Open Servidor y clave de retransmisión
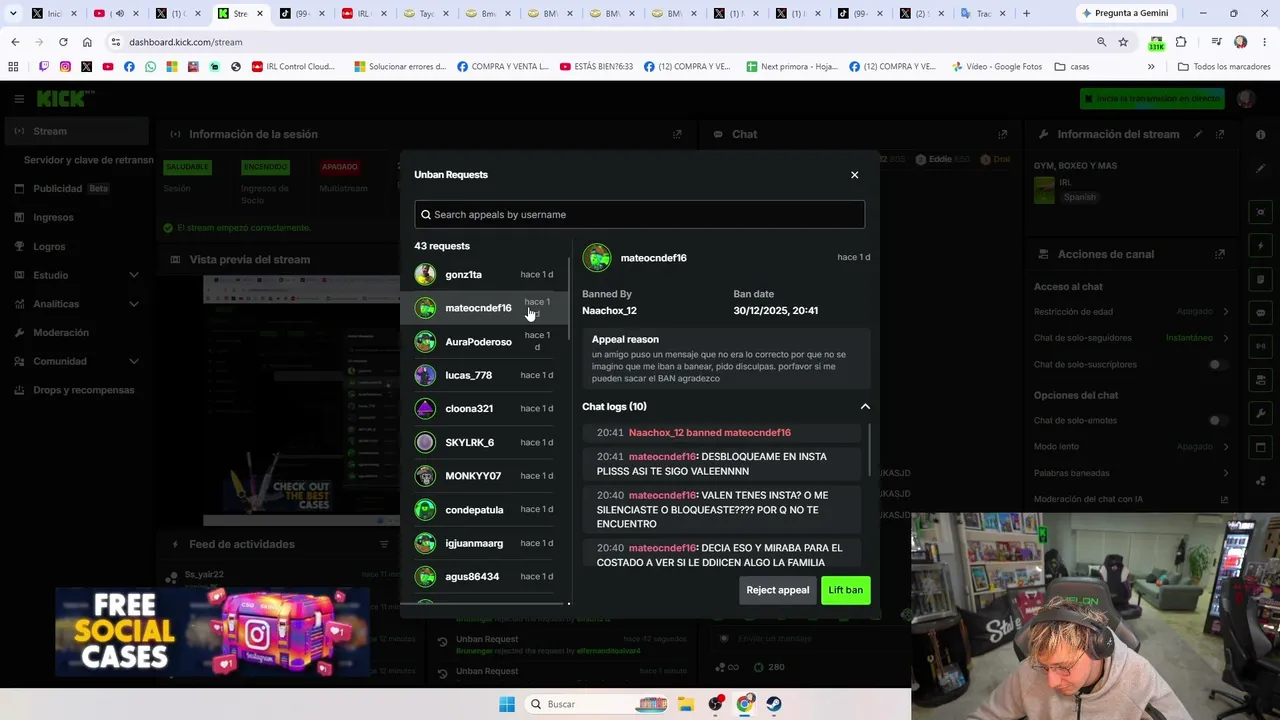The image size is (1280, 720). (88, 160)
